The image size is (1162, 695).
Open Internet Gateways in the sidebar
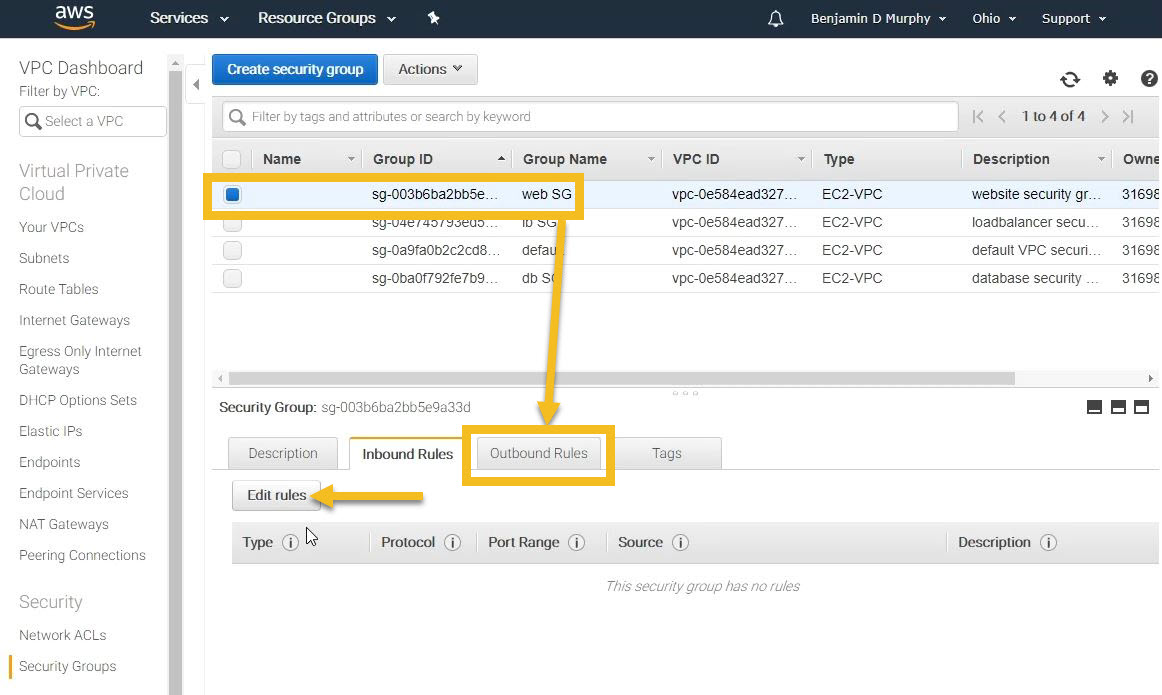(74, 321)
